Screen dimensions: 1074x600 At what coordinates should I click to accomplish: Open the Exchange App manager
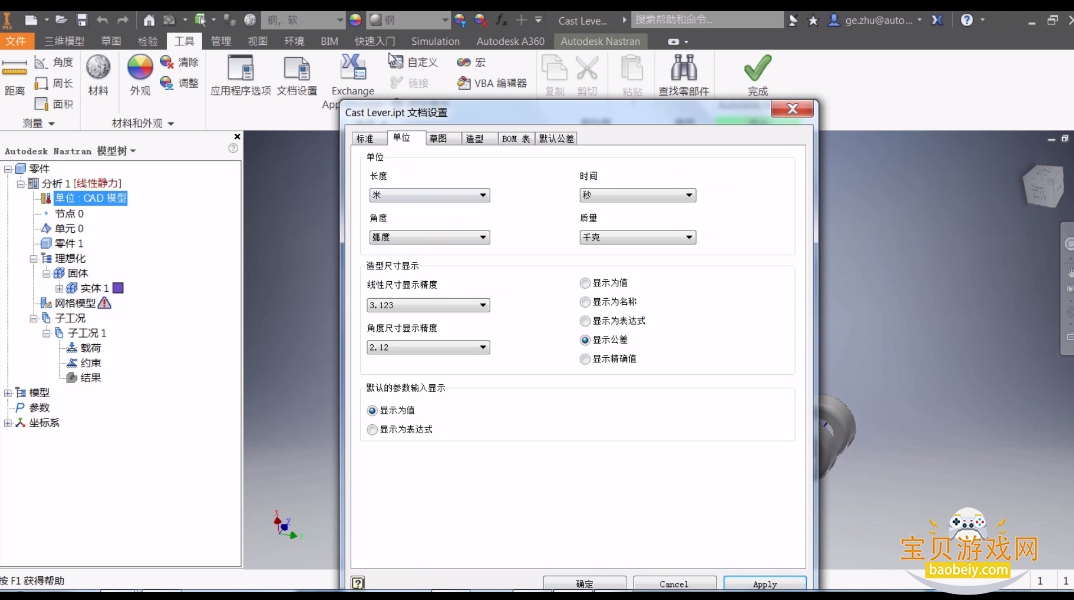352,81
